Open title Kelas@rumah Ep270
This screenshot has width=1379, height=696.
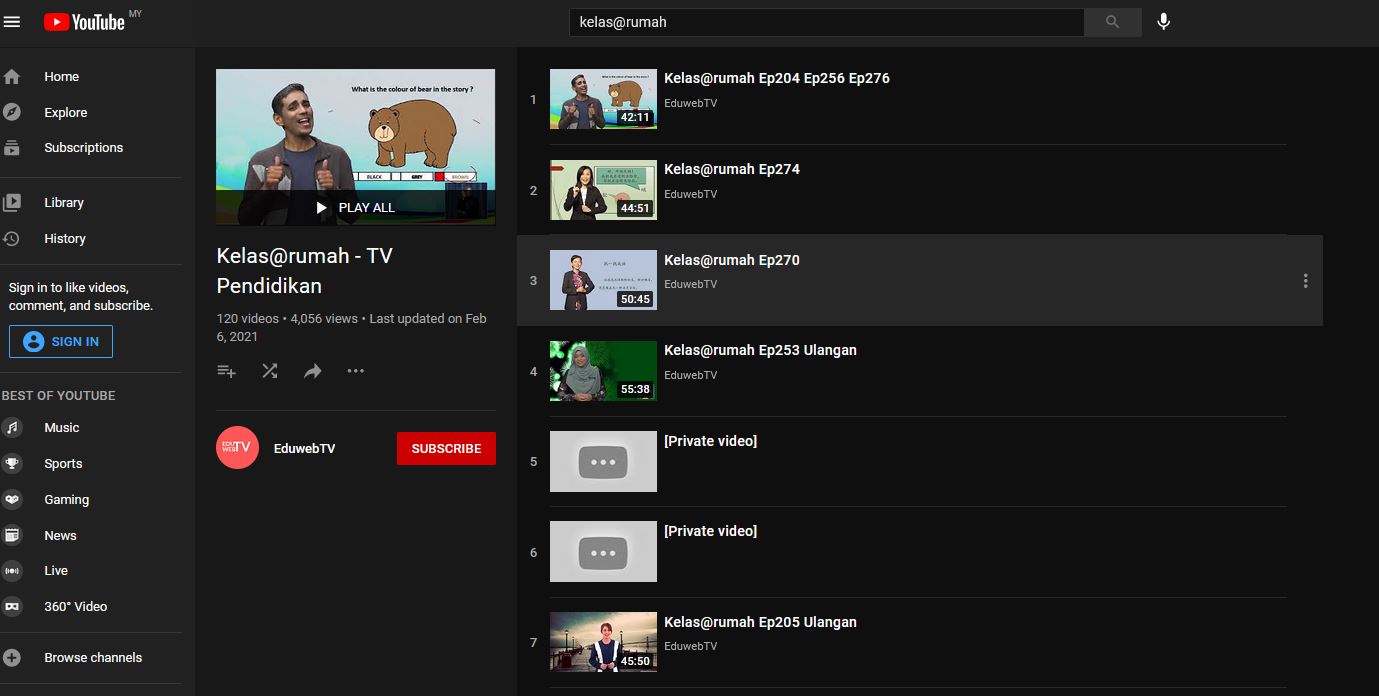tap(732, 260)
